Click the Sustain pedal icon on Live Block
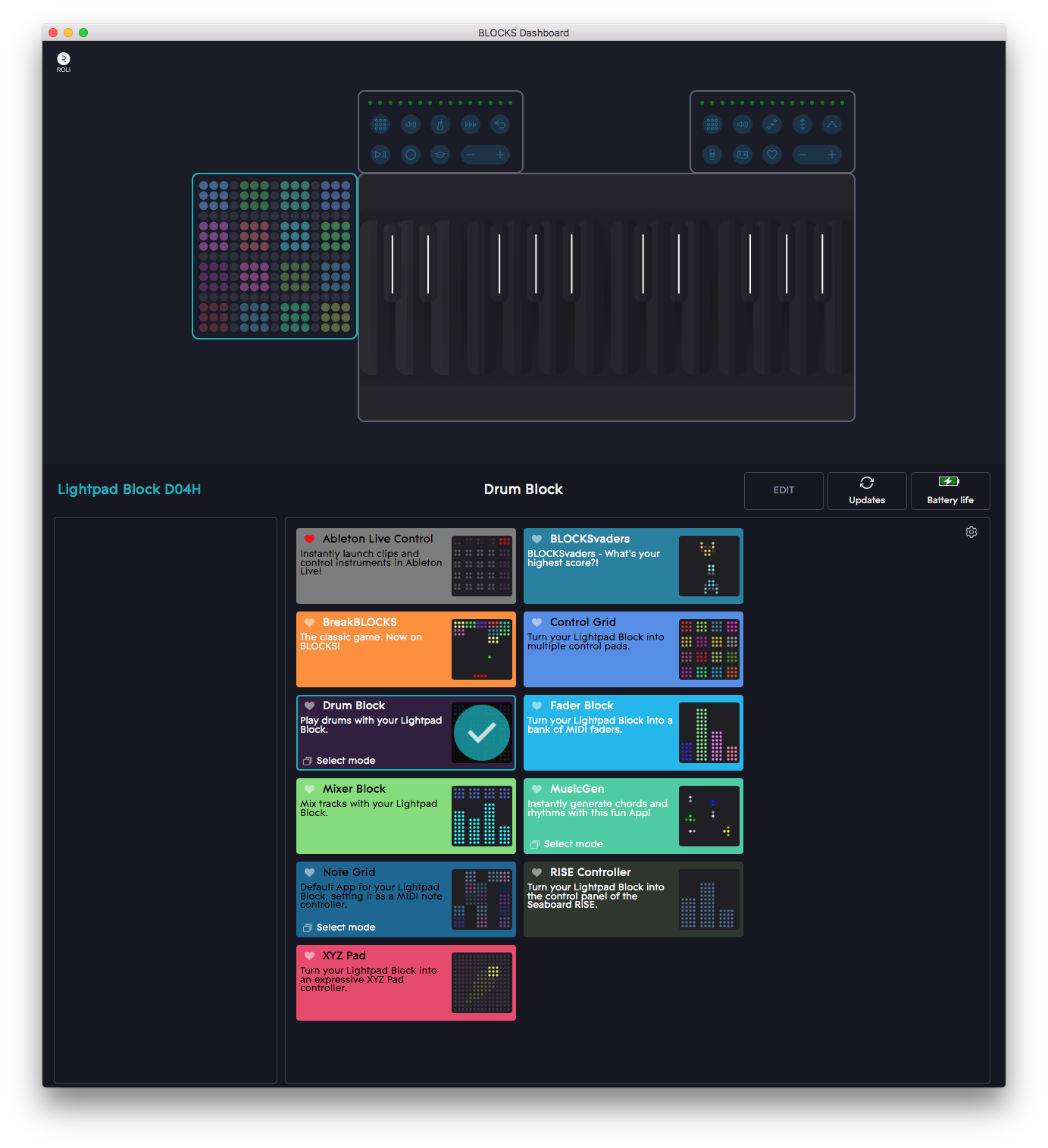This screenshot has height=1148, width=1048. [x=712, y=155]
